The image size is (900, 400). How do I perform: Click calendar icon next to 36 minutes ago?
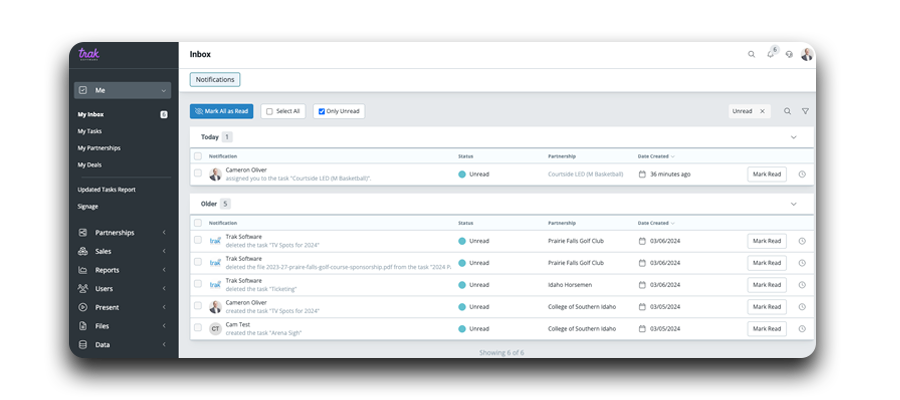[x=642, y=174]
